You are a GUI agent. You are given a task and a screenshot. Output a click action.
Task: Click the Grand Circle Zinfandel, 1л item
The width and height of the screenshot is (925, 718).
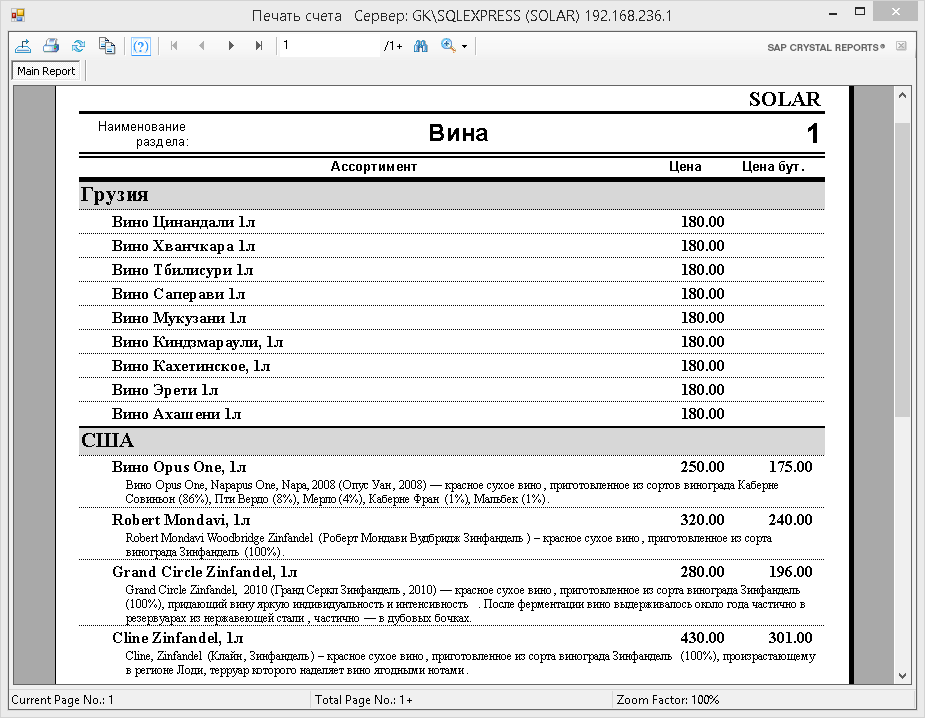pyautogui.click(x=205, y=572)
